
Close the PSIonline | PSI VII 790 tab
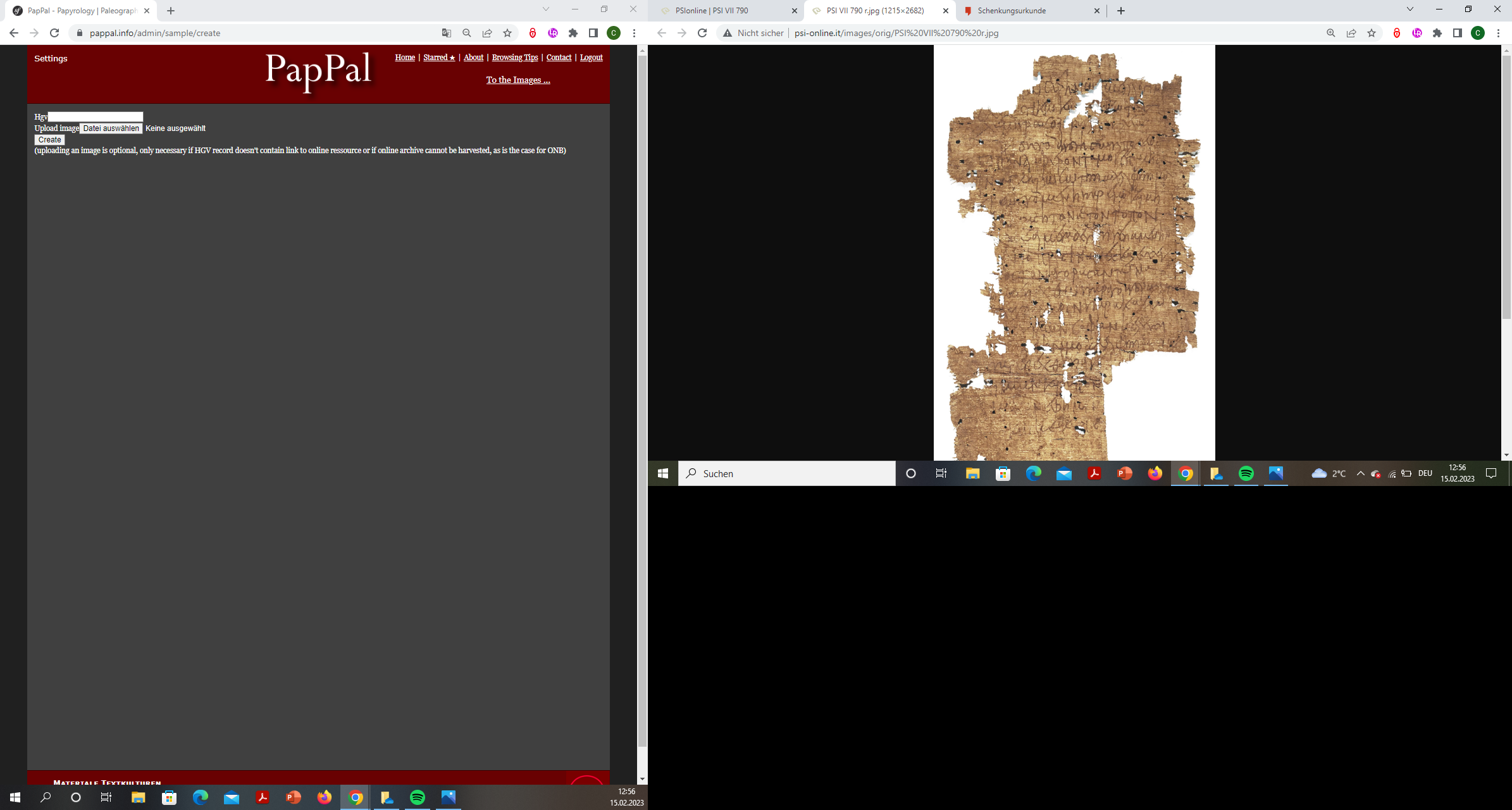[x=795, y=11]
